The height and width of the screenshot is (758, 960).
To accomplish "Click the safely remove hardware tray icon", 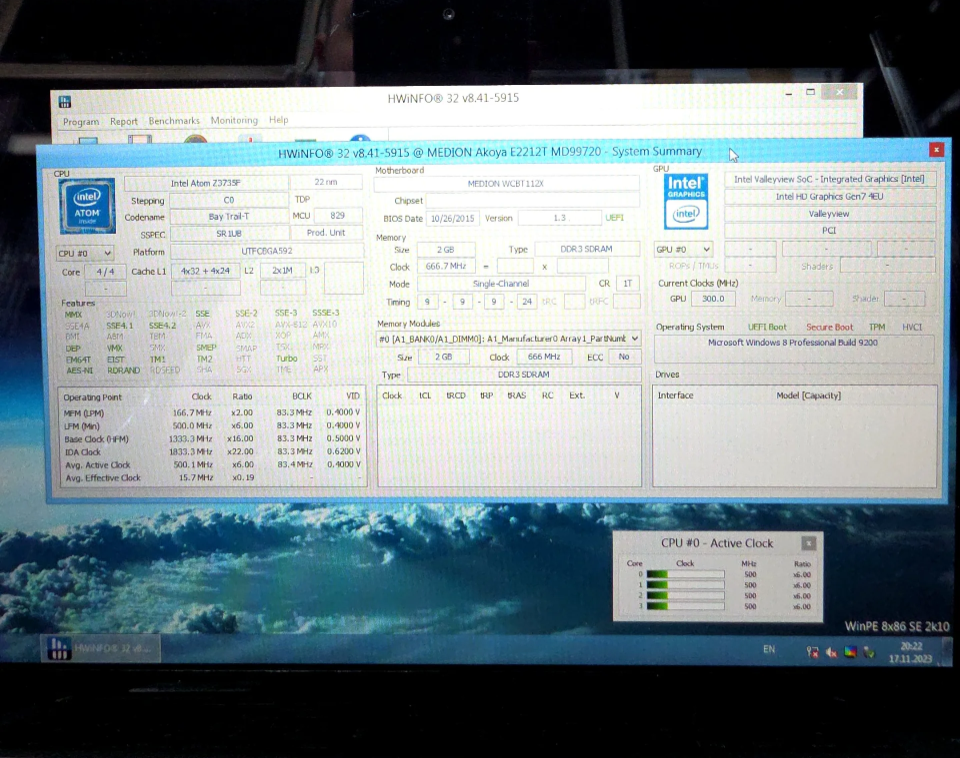I will (869, 652).
